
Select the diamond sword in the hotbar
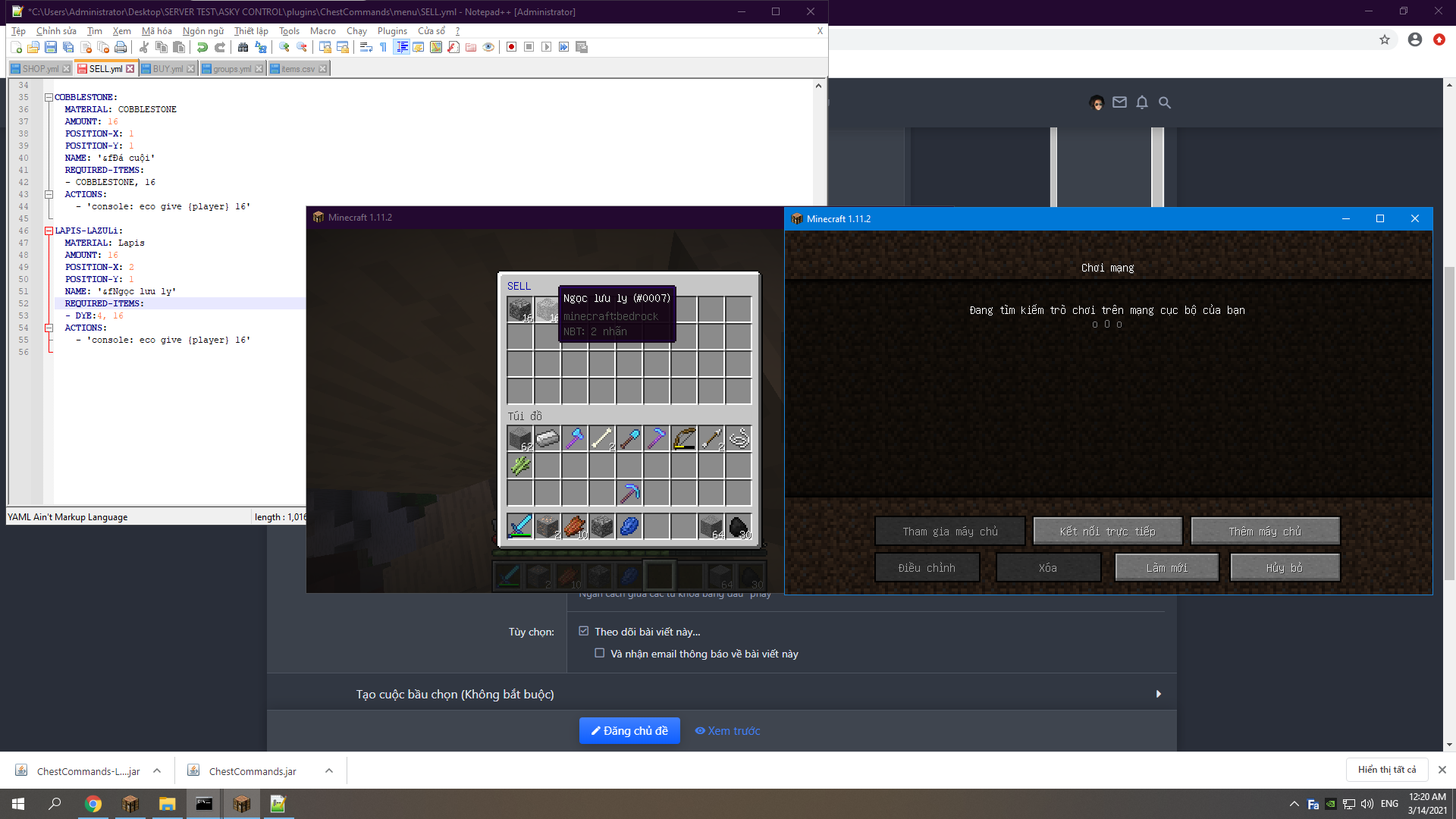[x=508, y=575]
